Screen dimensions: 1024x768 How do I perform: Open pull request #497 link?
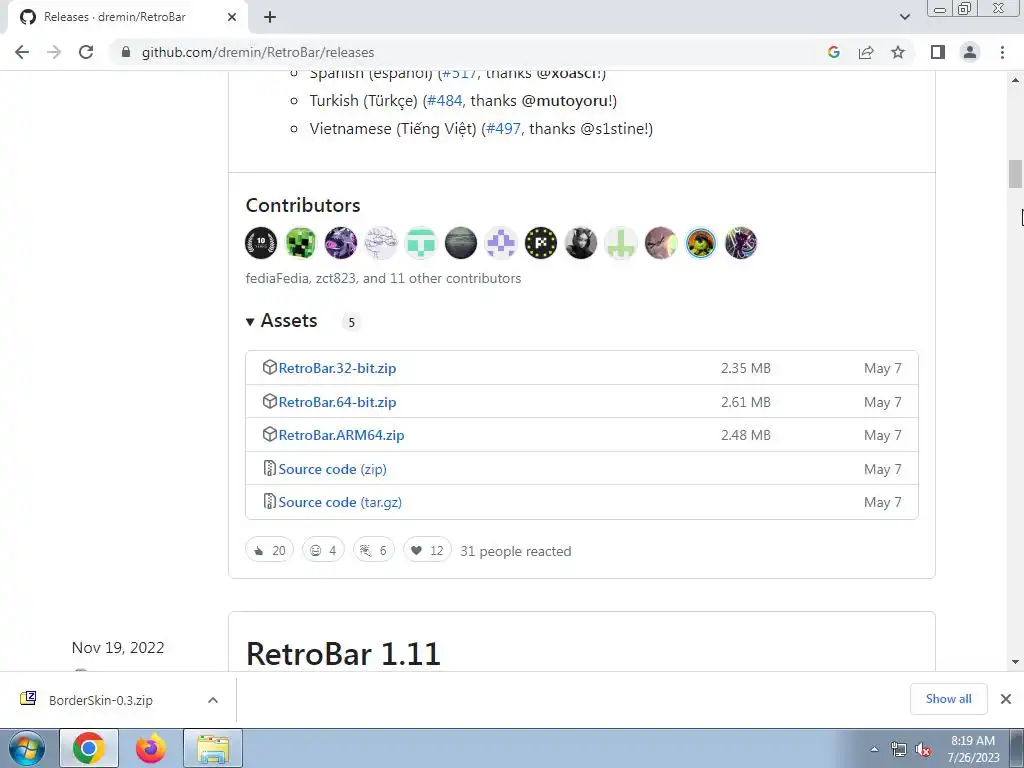[x=504, y=129]
